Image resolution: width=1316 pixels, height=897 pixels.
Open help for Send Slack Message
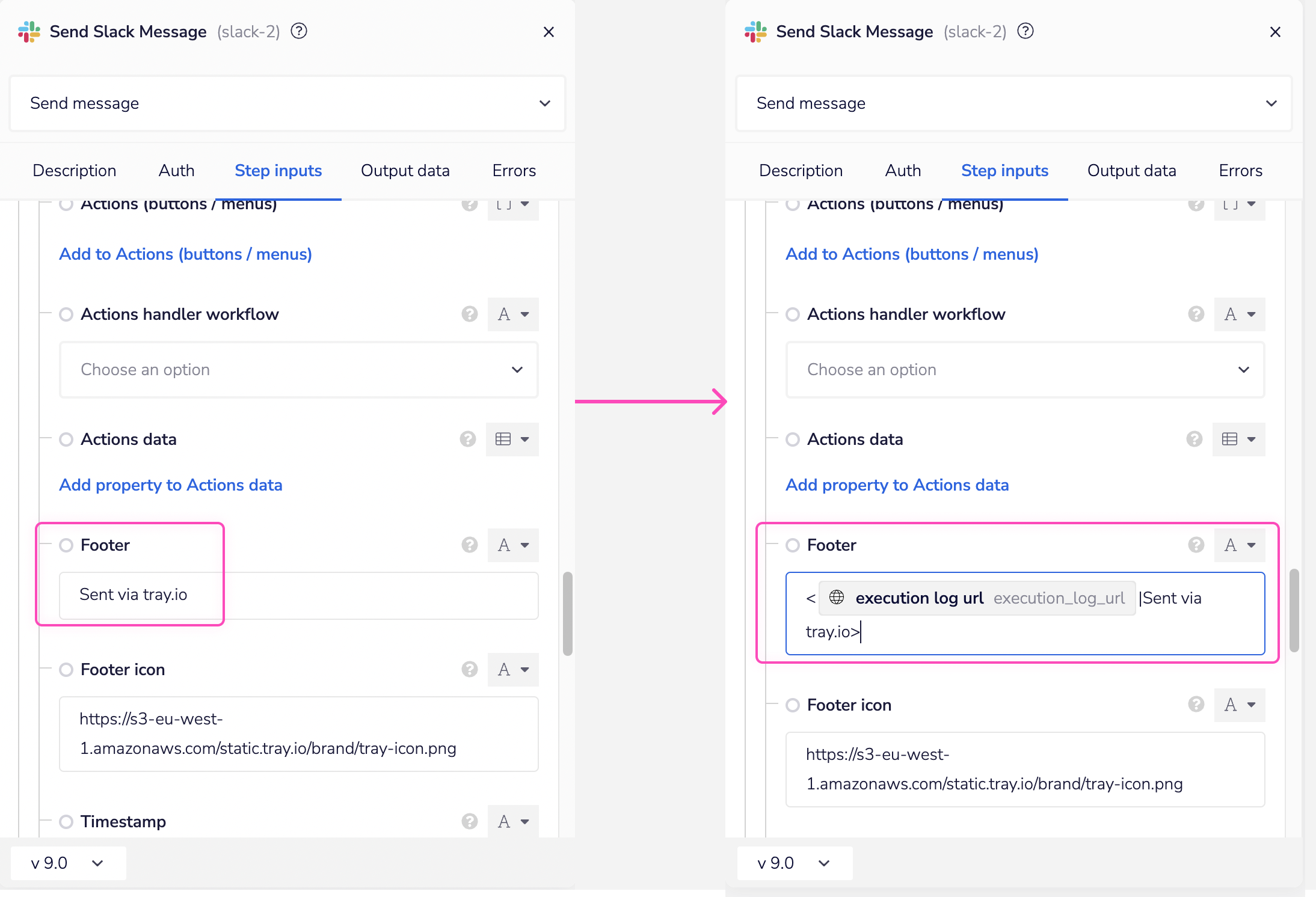pos(299,31)
